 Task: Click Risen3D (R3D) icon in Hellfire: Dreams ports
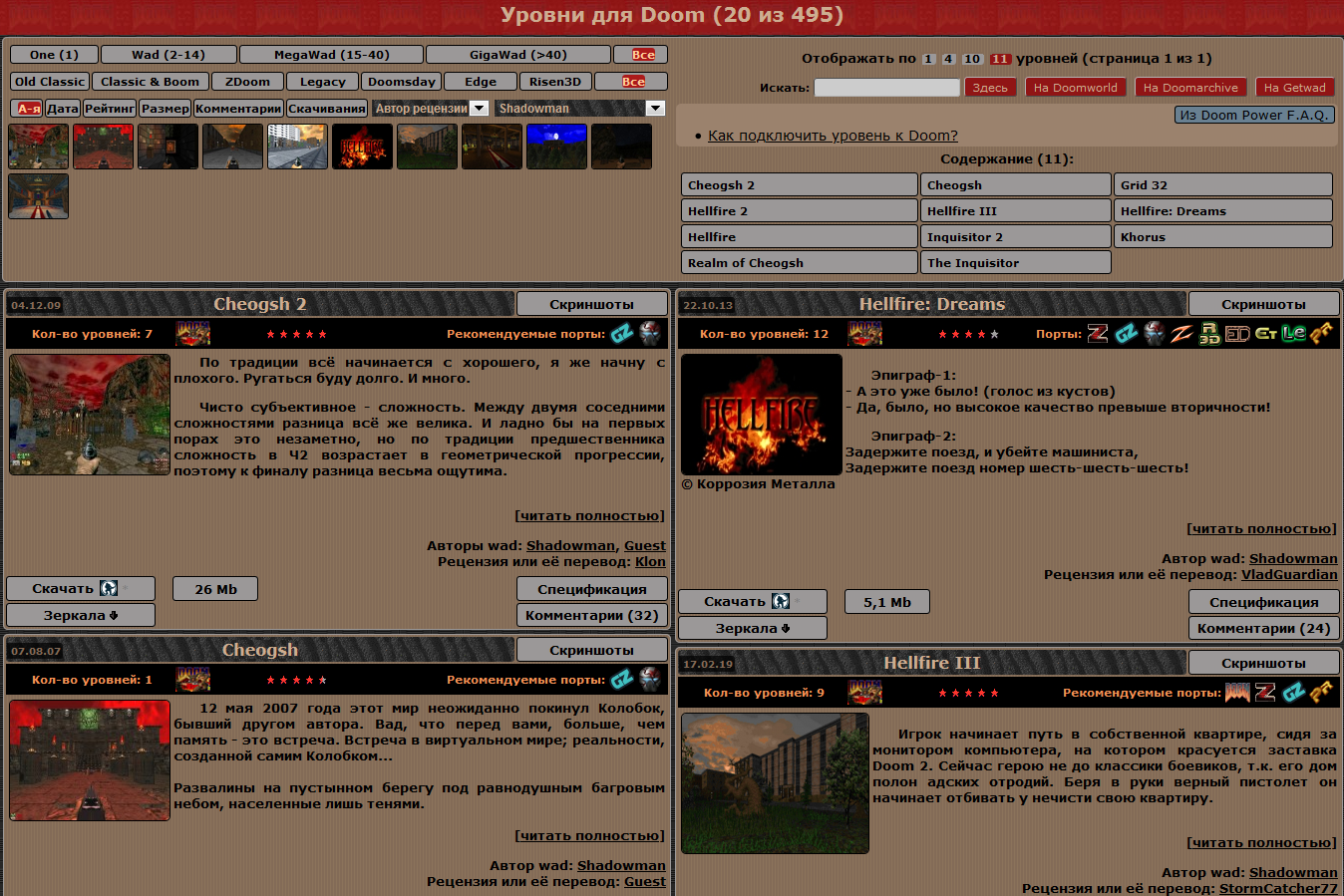1209,334
